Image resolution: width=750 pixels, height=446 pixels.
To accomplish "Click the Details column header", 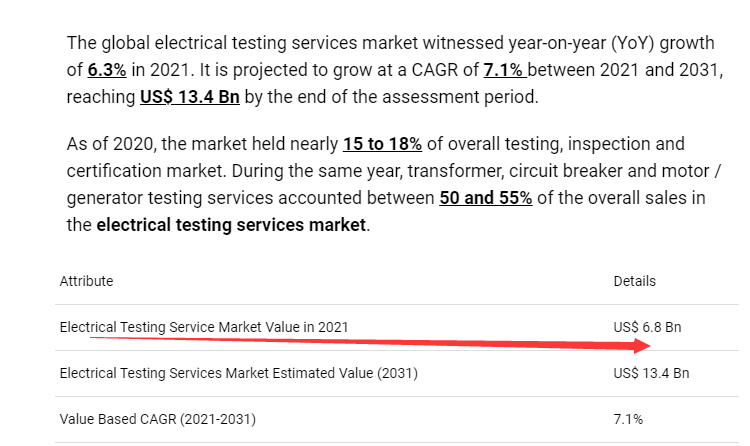I will tap(635, 281).
